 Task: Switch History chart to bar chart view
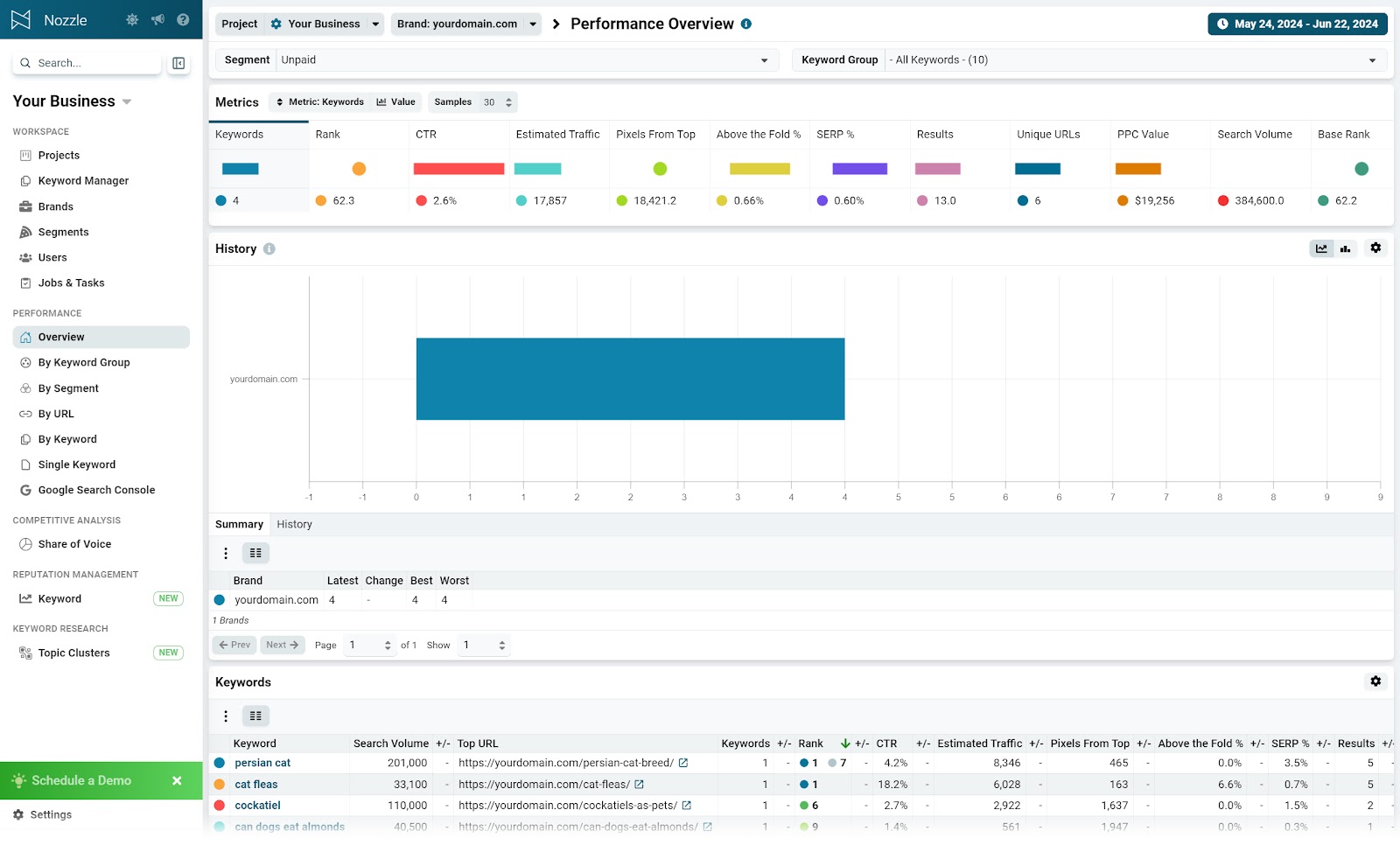point(1345,248)
